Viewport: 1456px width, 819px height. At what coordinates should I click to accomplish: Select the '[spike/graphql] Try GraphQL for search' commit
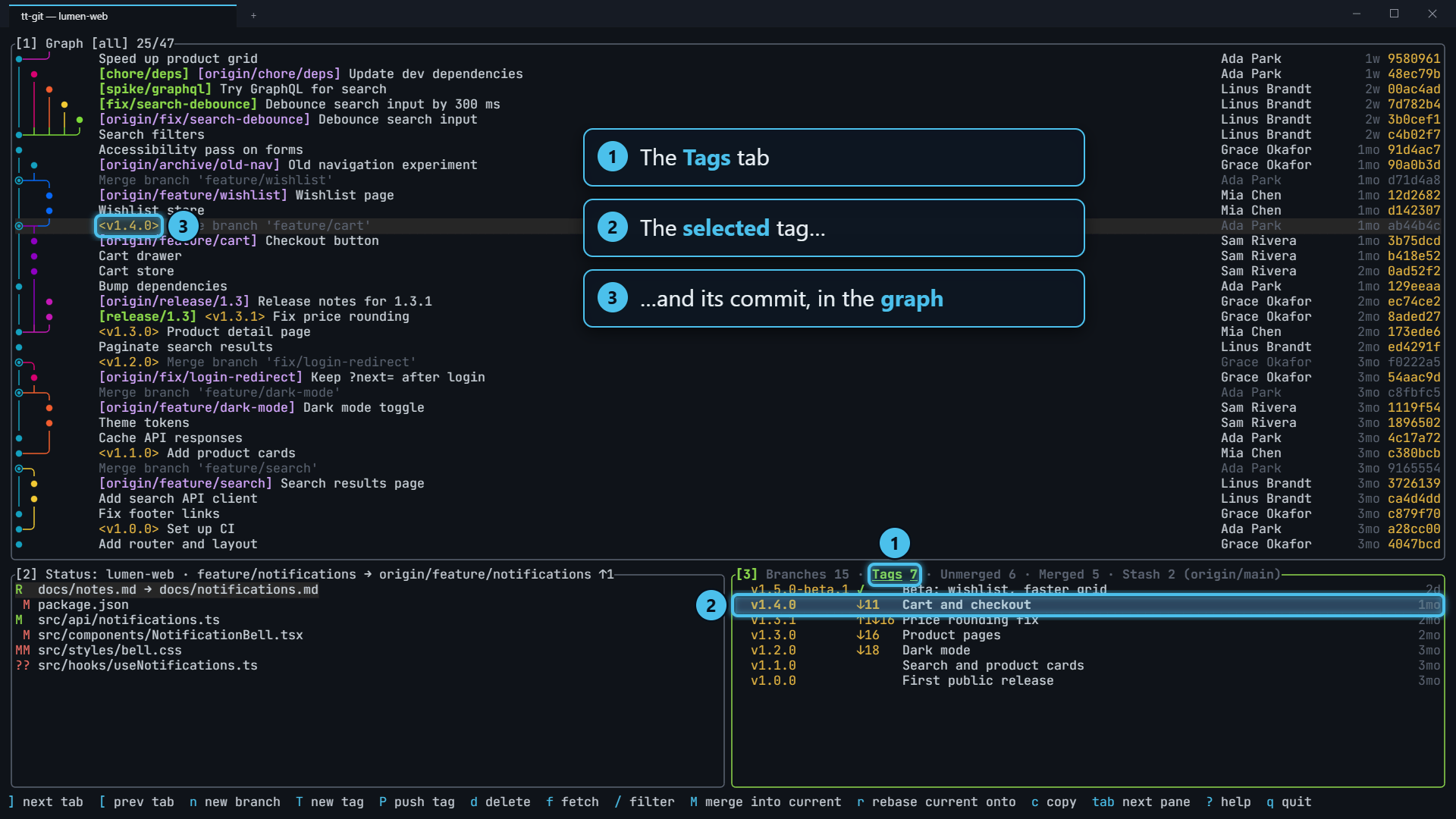pos(728,89)
